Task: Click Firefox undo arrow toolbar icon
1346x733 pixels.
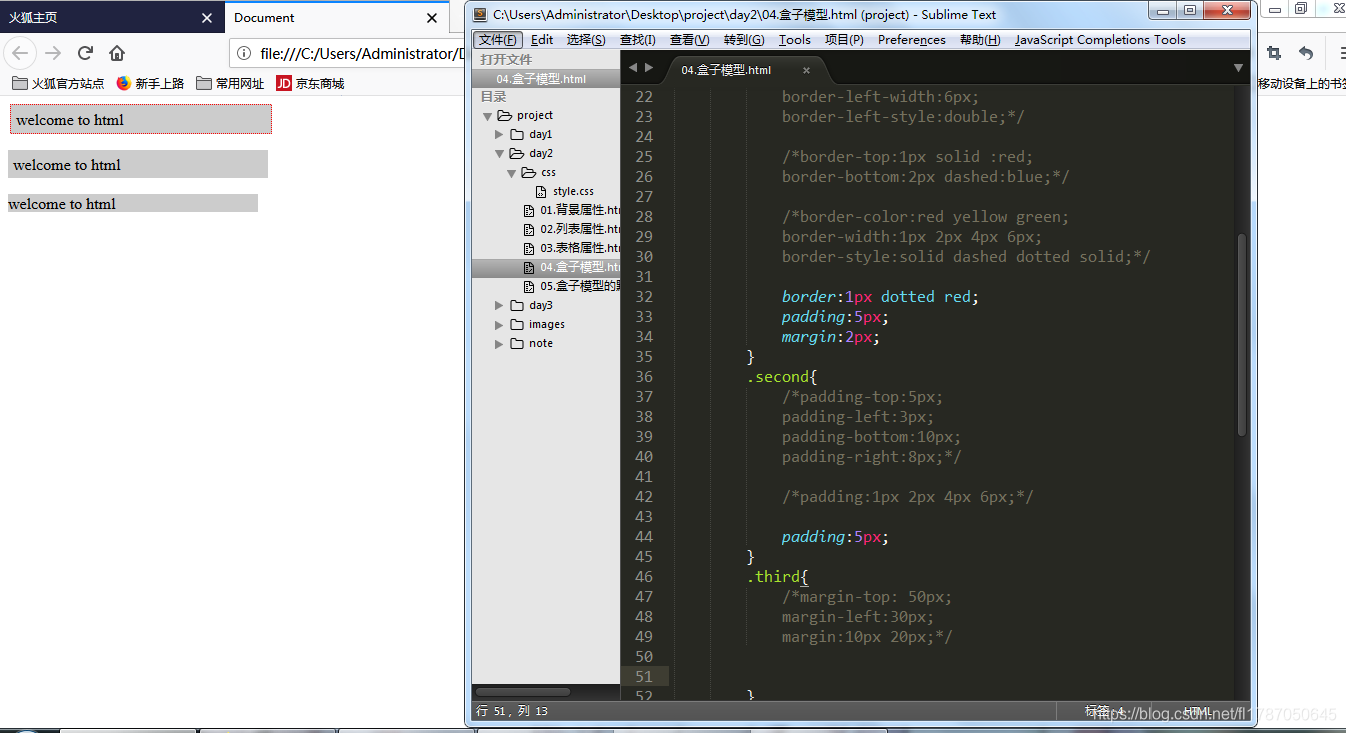Action: click(1306, 53)
